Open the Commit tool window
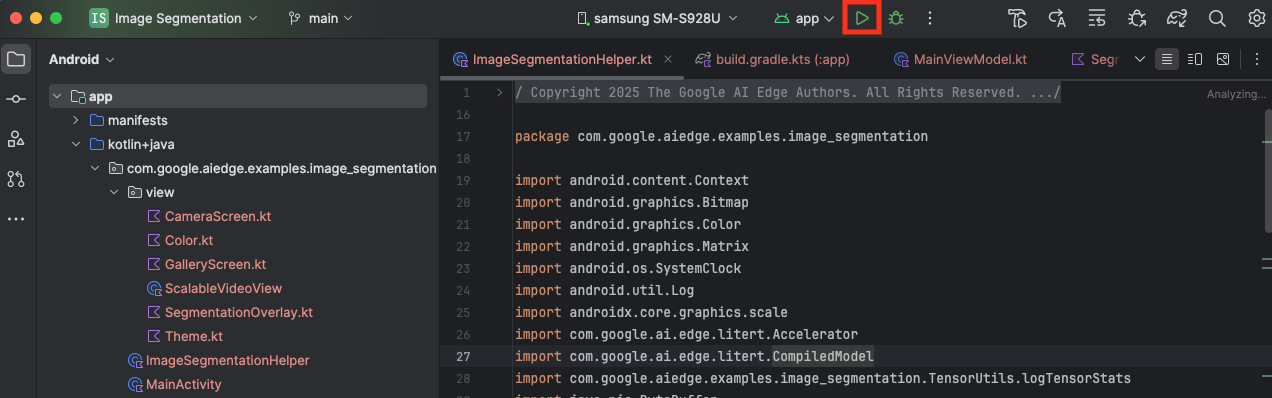The image size is (1272, 398). point(16,99)
